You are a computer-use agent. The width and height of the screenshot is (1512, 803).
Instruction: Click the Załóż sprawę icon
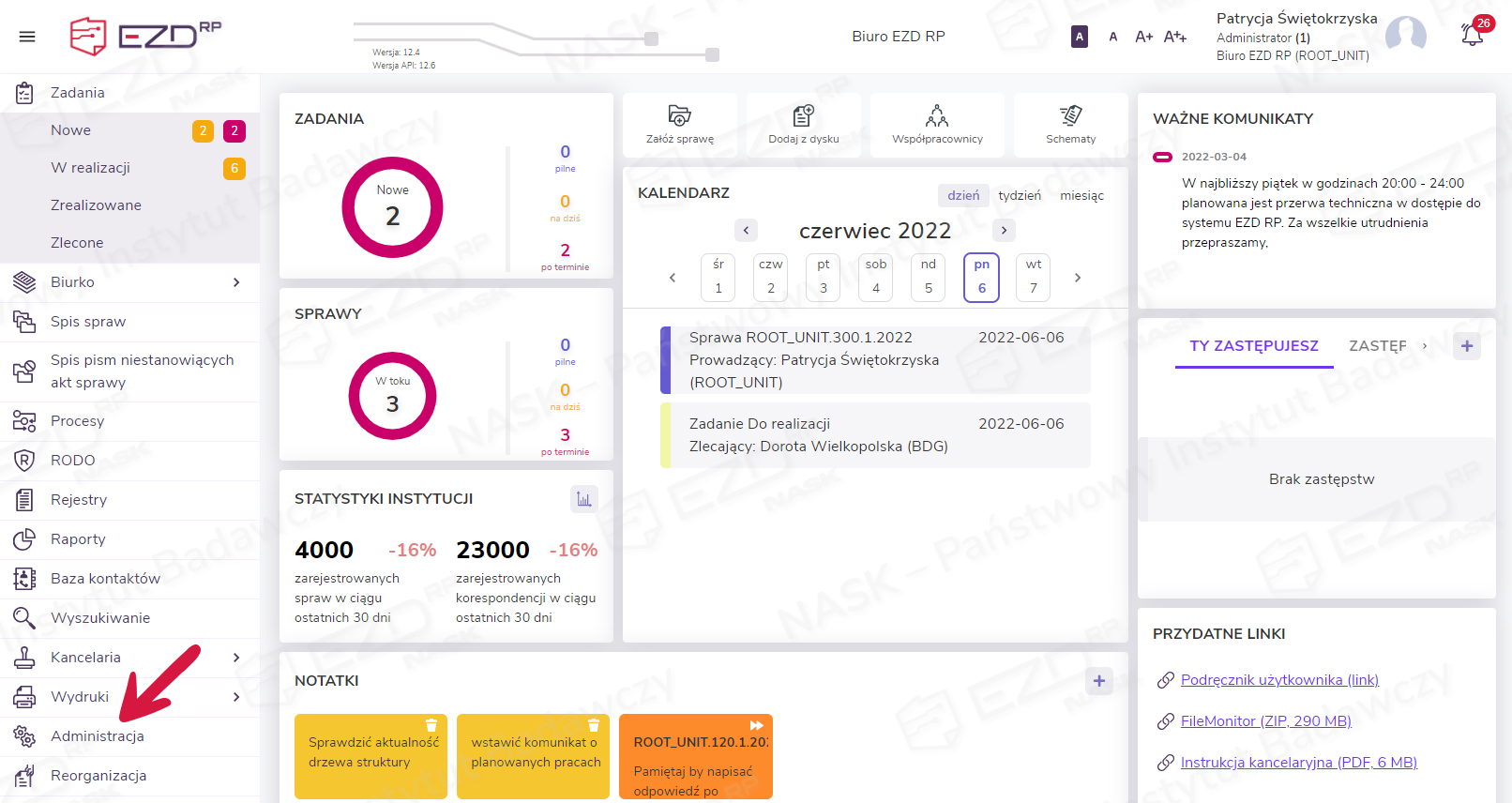tap(679, 116)
